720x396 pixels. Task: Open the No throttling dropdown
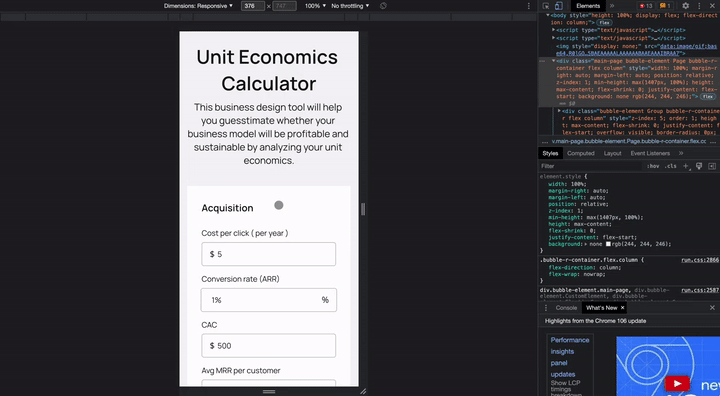point(350,6)
